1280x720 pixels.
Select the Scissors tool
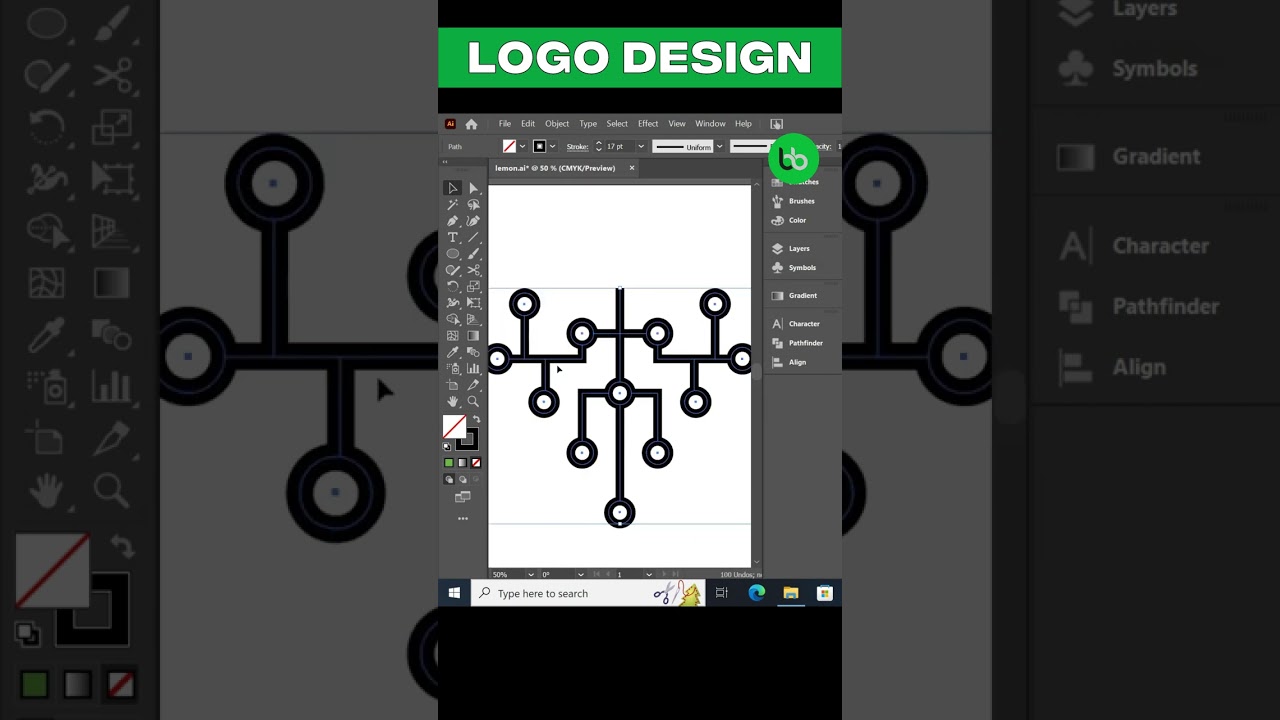473,269
